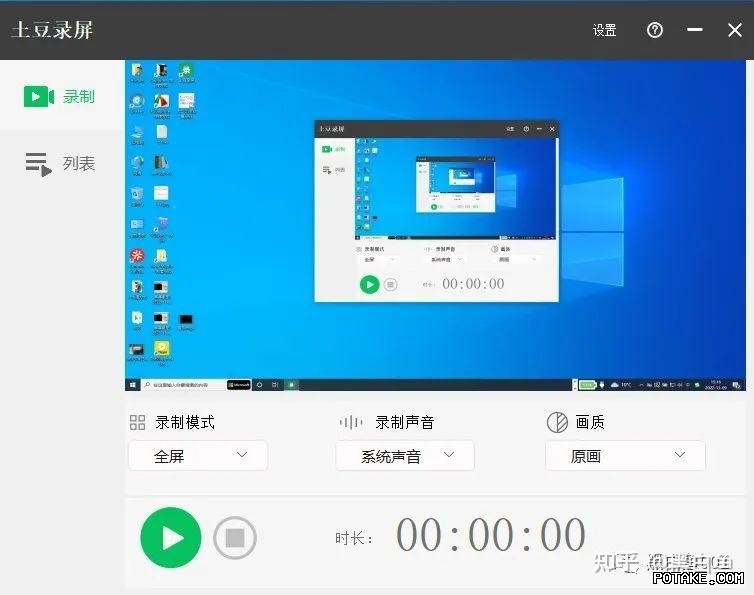Click the sound wave icon beside 录制声音
Screen dimensions: 754x595
351,422
